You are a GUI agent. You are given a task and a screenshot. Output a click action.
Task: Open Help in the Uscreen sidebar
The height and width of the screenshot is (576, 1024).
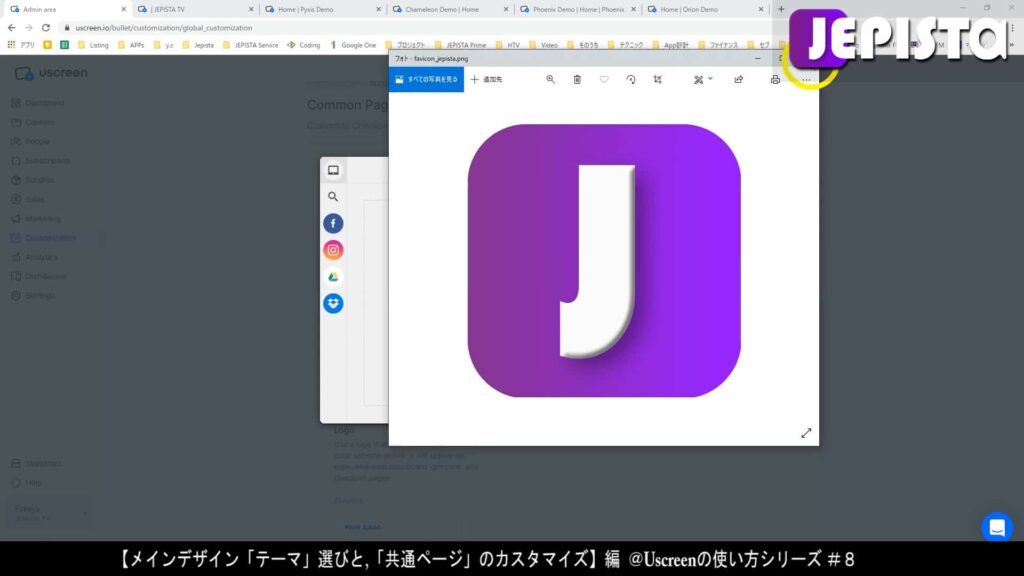tap(27, 483)
